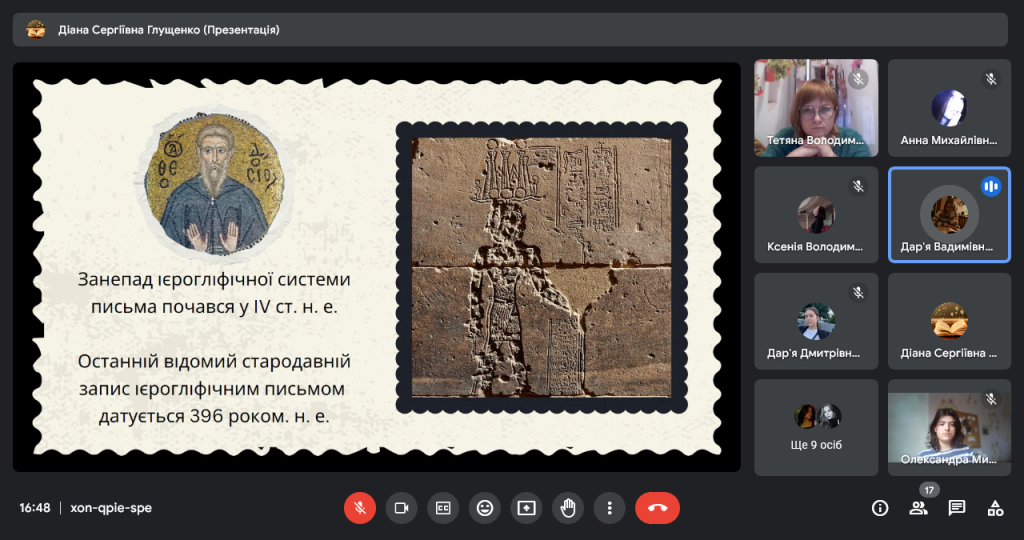Viewport: 1024px width, 540px height.
Task: Turn on the camera button
Action: pyautogui.click(x=402, y=508)
